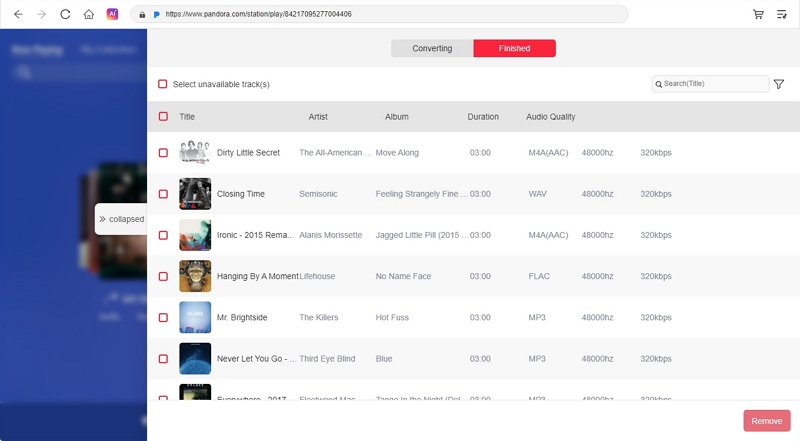Check the Closing Time row checkbox

pos(163,194)
